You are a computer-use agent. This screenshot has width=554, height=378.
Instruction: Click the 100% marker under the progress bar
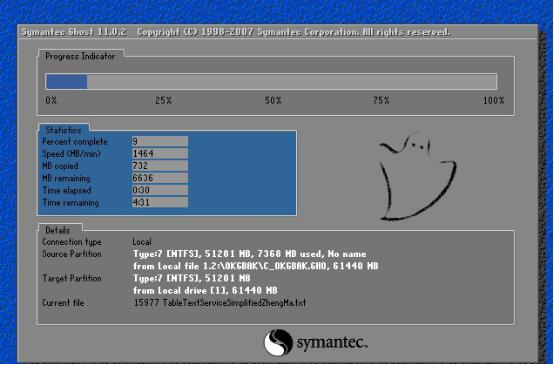click(494, 100)
